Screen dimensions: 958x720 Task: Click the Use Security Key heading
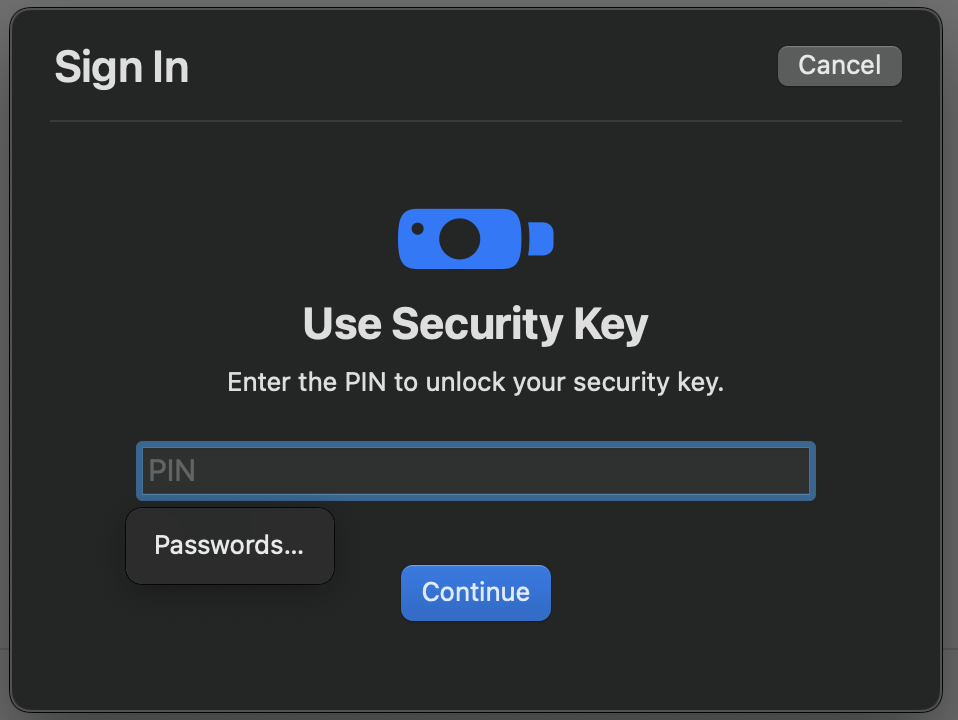pos(475,324)
